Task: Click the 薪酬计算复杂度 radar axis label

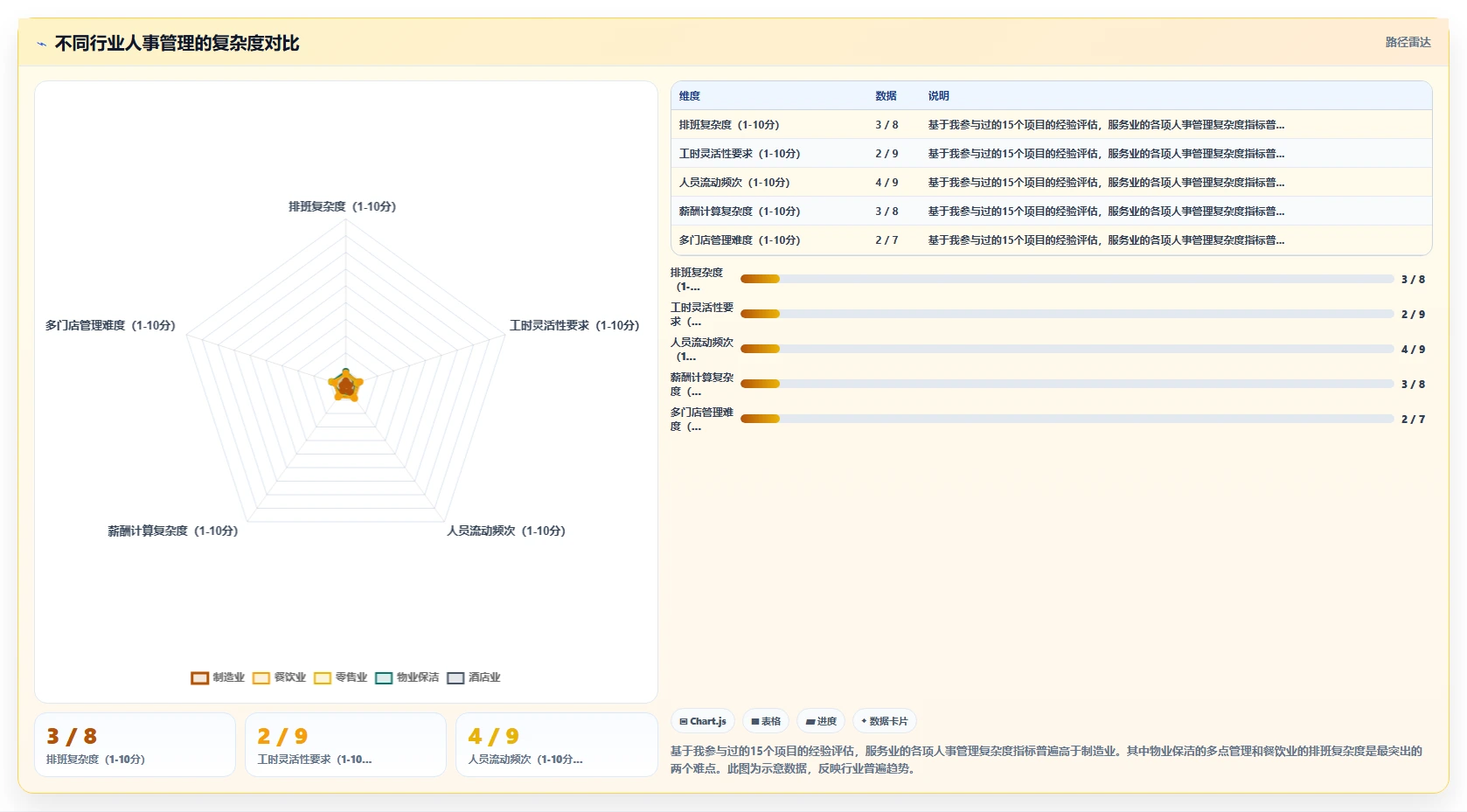Action: 173,531
